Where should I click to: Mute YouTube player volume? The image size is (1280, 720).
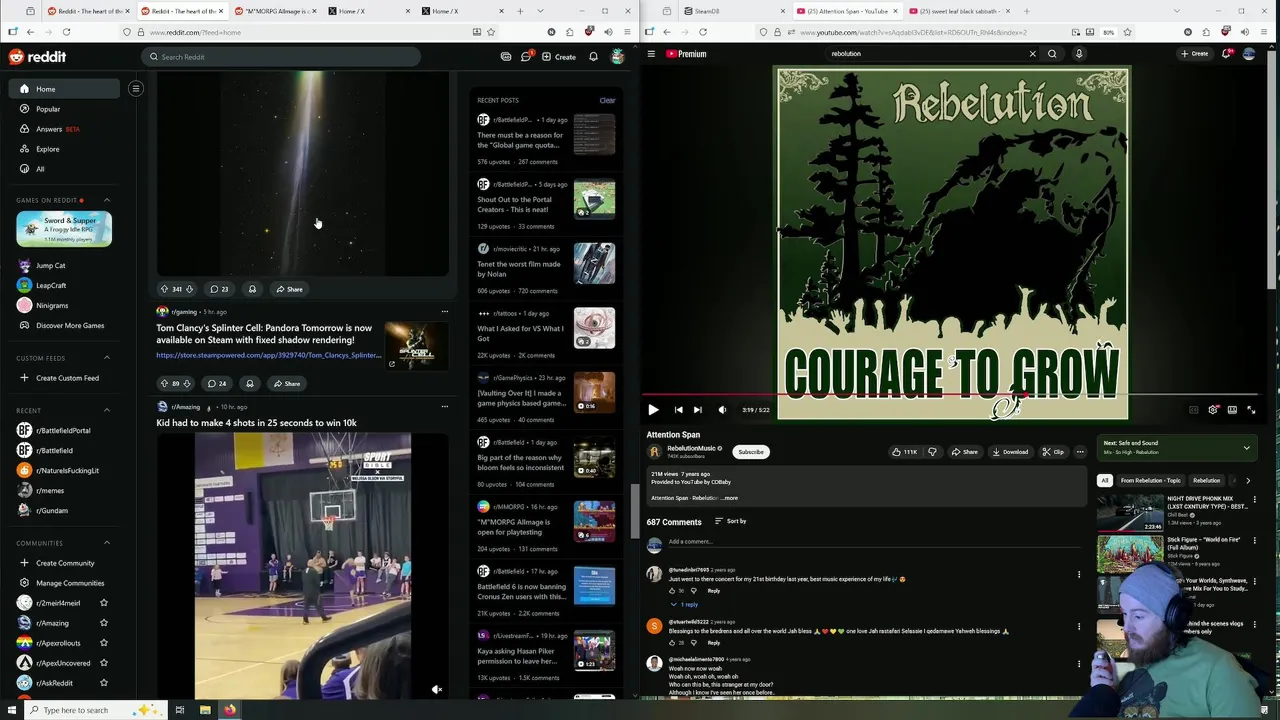pyautogui.click(x=722, y=409)
